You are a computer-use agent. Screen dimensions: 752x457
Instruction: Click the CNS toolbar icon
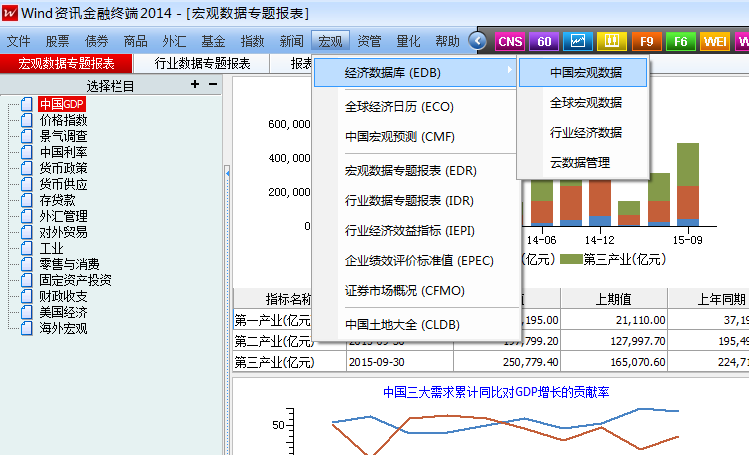tap(510, 41)
